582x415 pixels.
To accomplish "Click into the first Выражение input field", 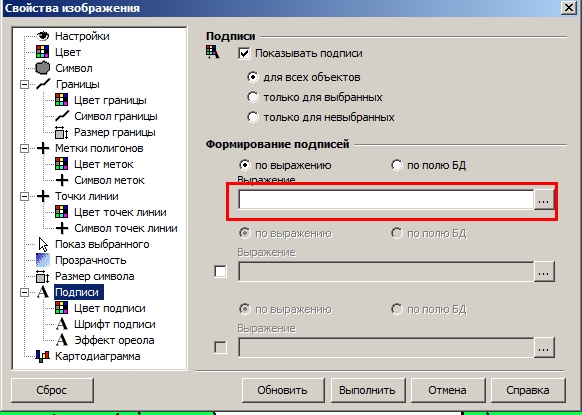I will [x=386, y=200].
